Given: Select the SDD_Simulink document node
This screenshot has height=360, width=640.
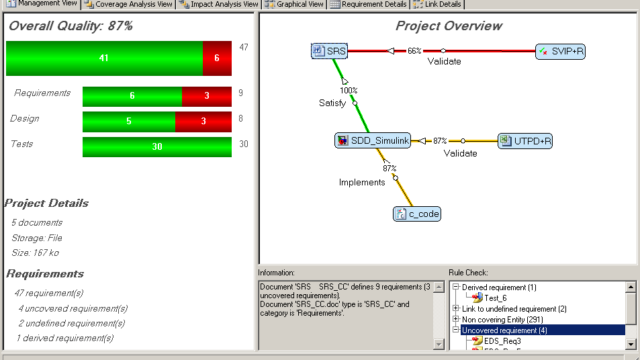Looking at the screenshot, I should pyautogui.click(x=373, y=141).
